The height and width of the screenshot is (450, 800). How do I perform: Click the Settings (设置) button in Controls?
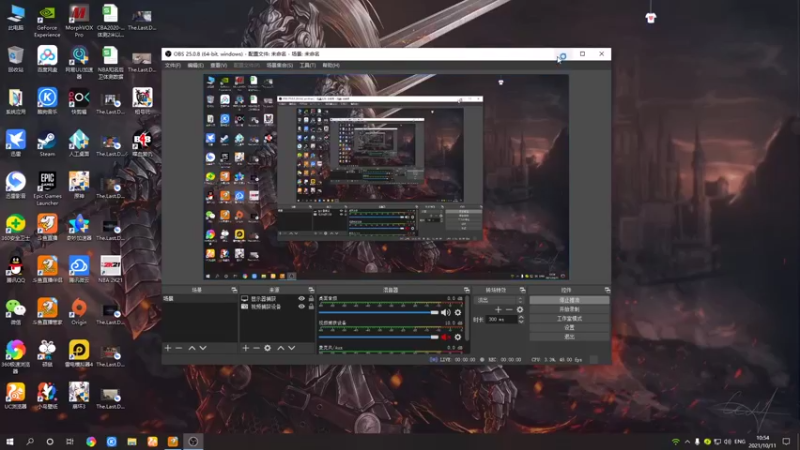[569, 328]
